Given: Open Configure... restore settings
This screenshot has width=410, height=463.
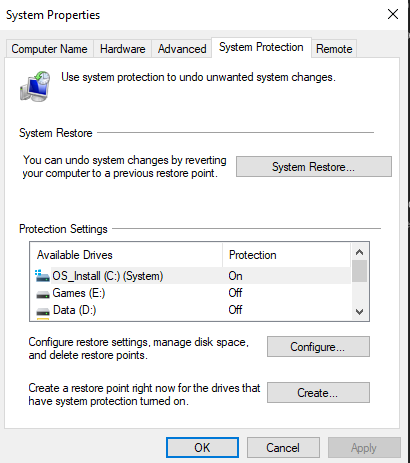Looking at the screenshot, I should [318, 347].
